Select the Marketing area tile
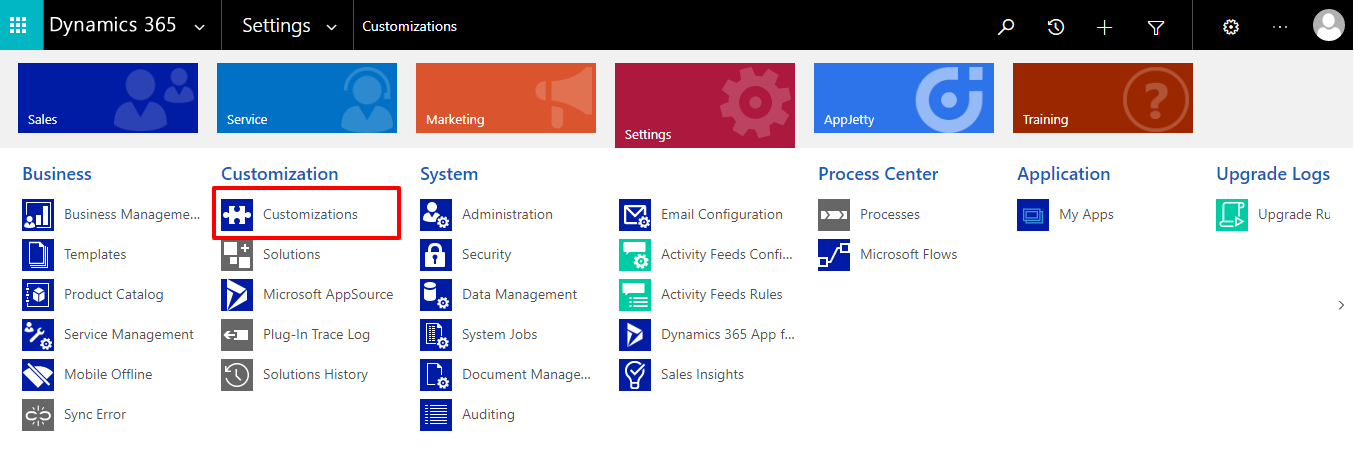Screen dimensions: 1354x455 click(505, 98)
